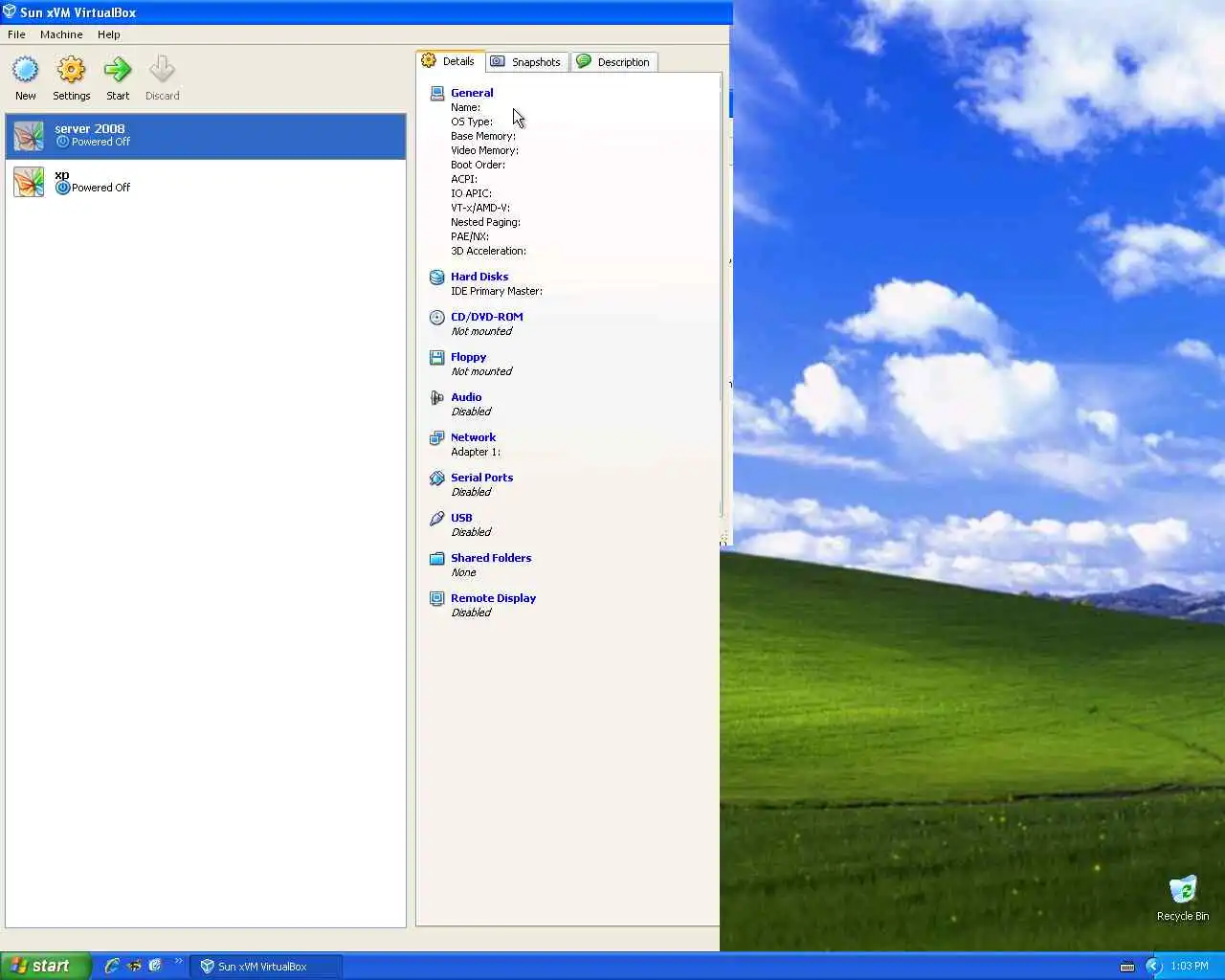Screen dimensions: 1225x980
Task: Click the IDE Primary Master label
Action: pyautogui.click(x=497, y=291)
